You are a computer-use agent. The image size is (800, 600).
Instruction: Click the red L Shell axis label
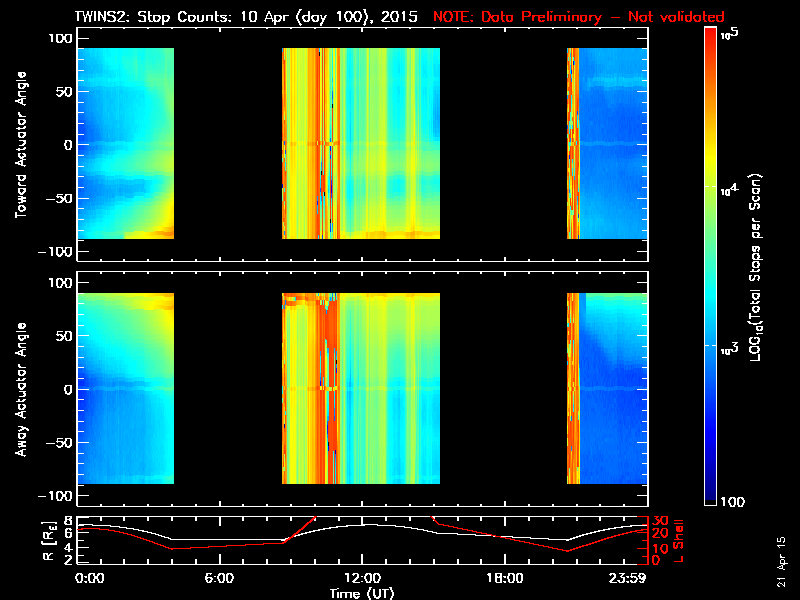[679, 539]
